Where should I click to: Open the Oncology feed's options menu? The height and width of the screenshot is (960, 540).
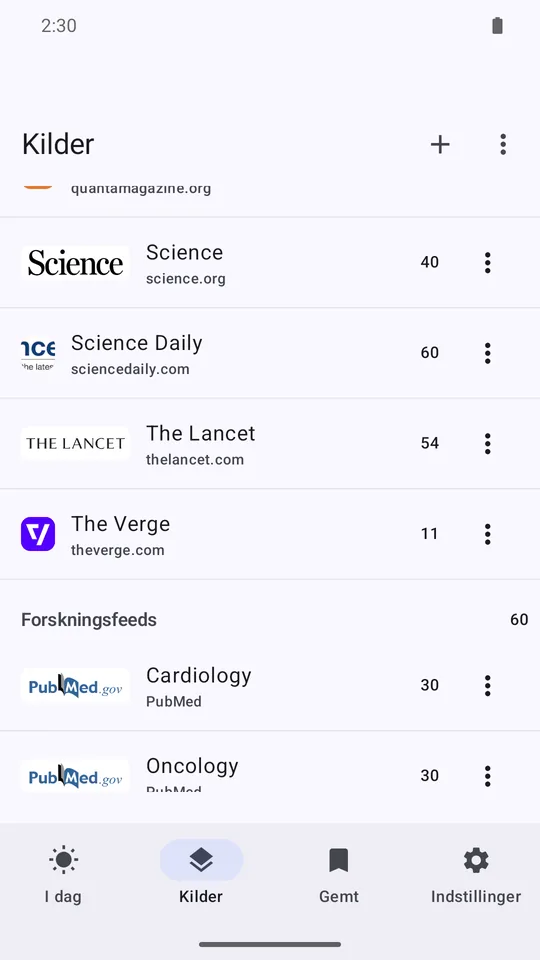tap(487, 776)
